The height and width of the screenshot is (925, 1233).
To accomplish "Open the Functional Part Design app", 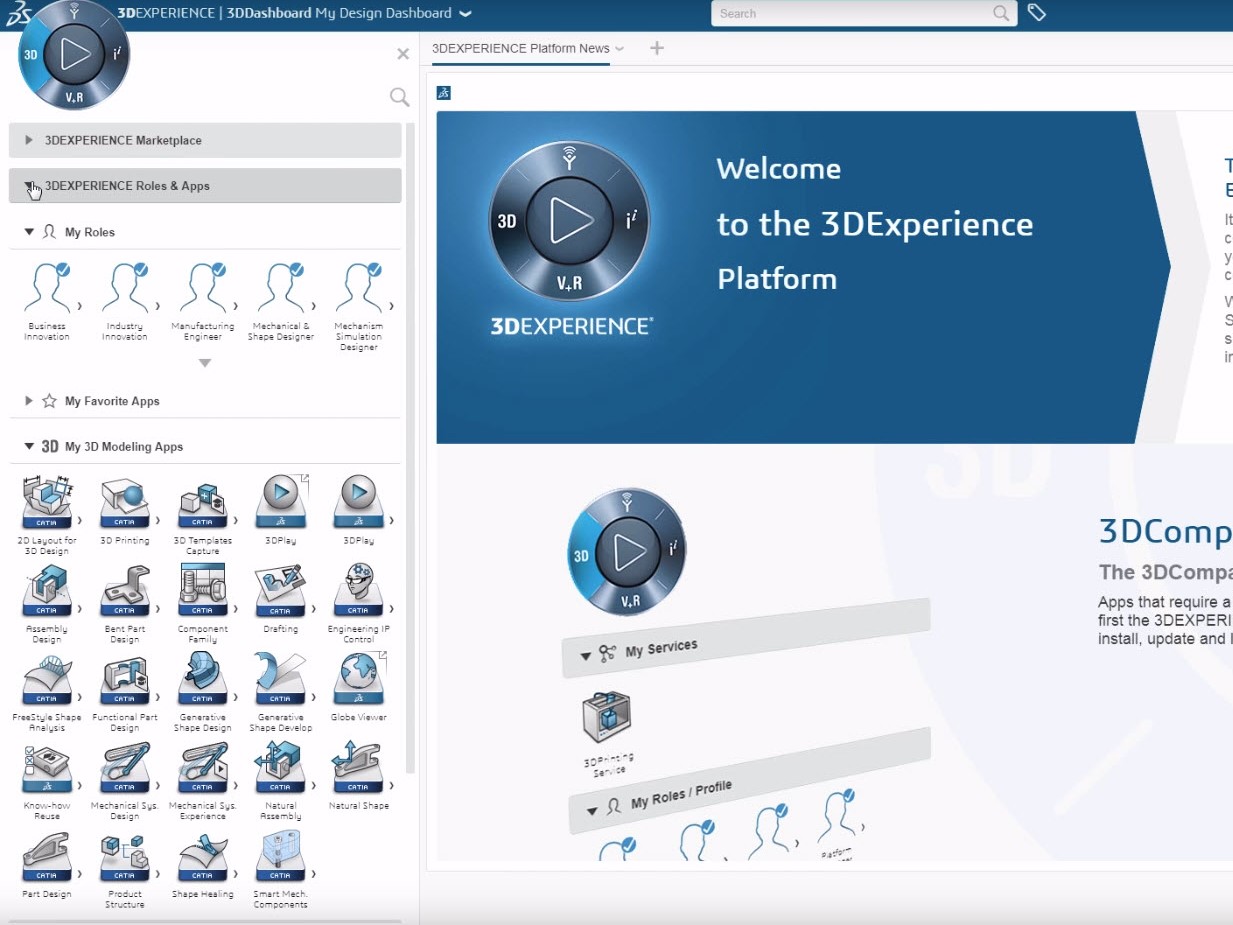I will [125, 679].
